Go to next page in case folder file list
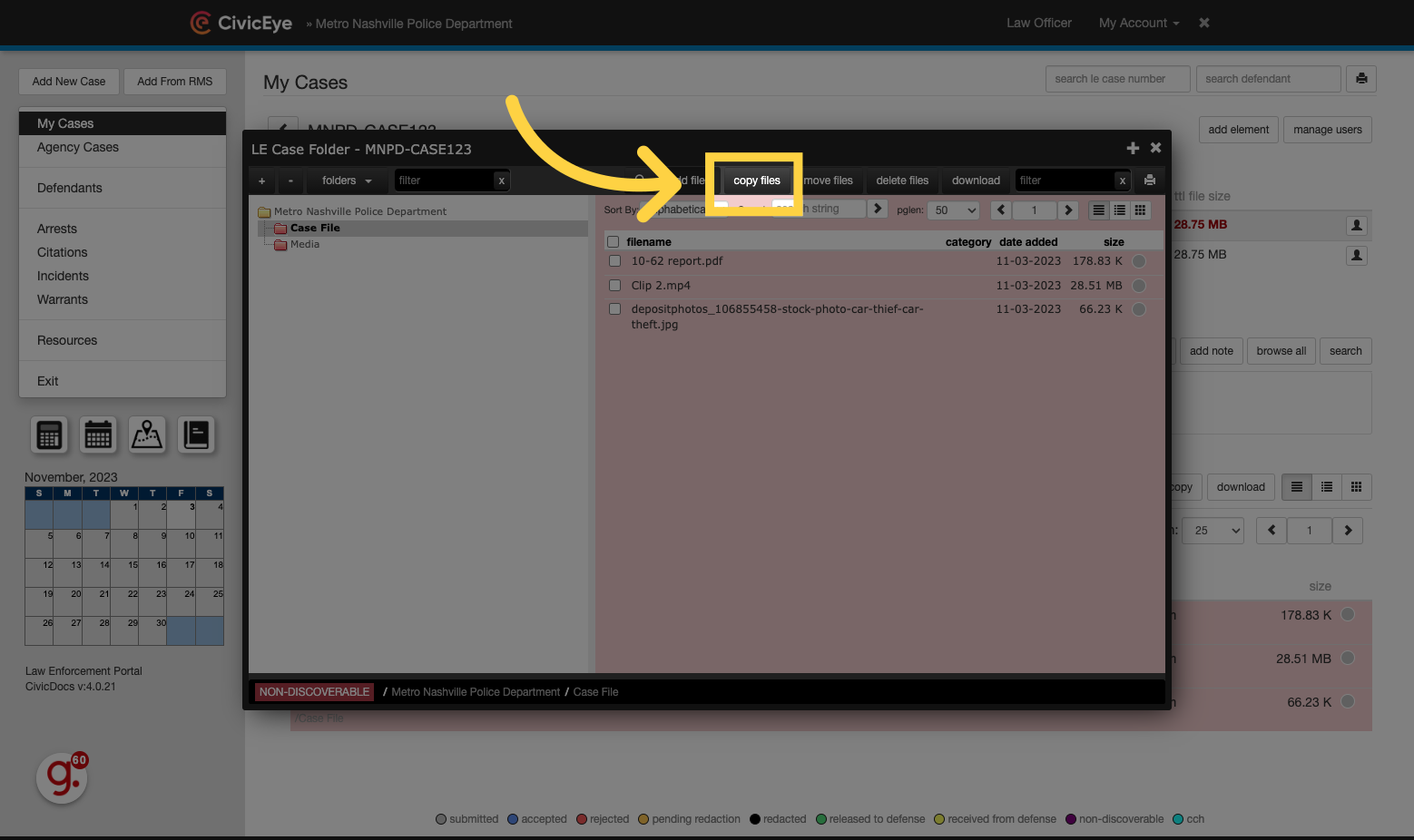This screenshot has height=840, width=1414. [1068, 210]
